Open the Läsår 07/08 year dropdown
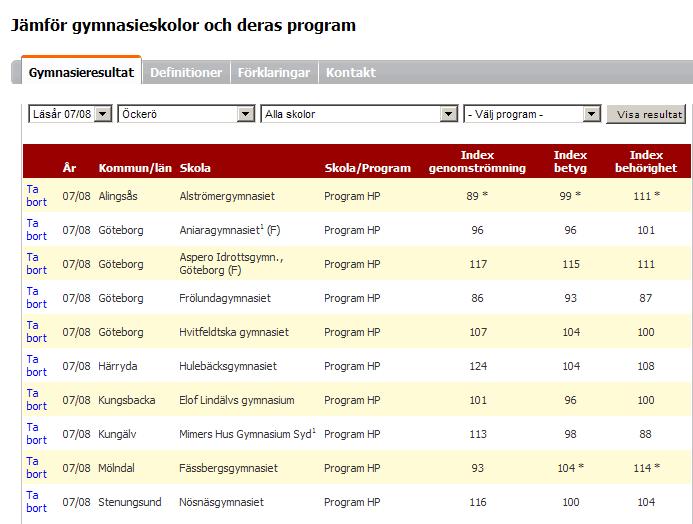The image size is (693, 524). pyautogui.click(x=70, y=114)
